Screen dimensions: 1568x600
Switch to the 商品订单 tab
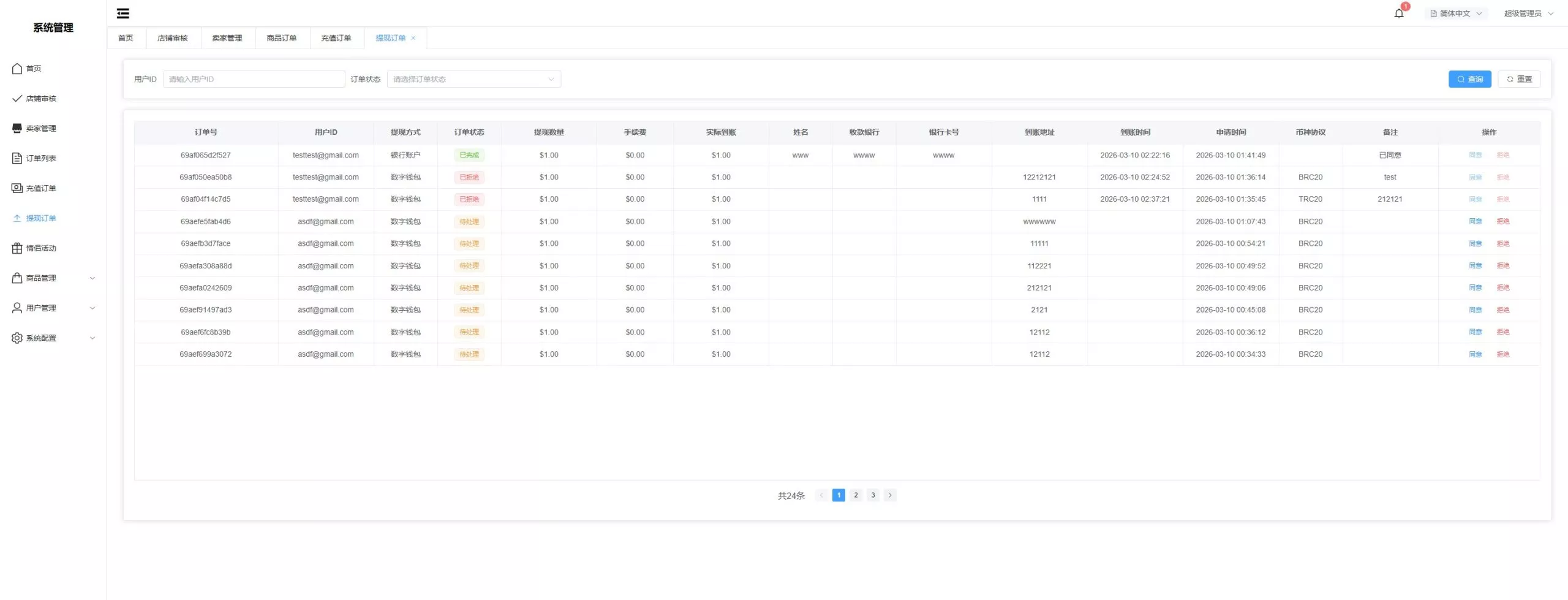coord(281,38)
